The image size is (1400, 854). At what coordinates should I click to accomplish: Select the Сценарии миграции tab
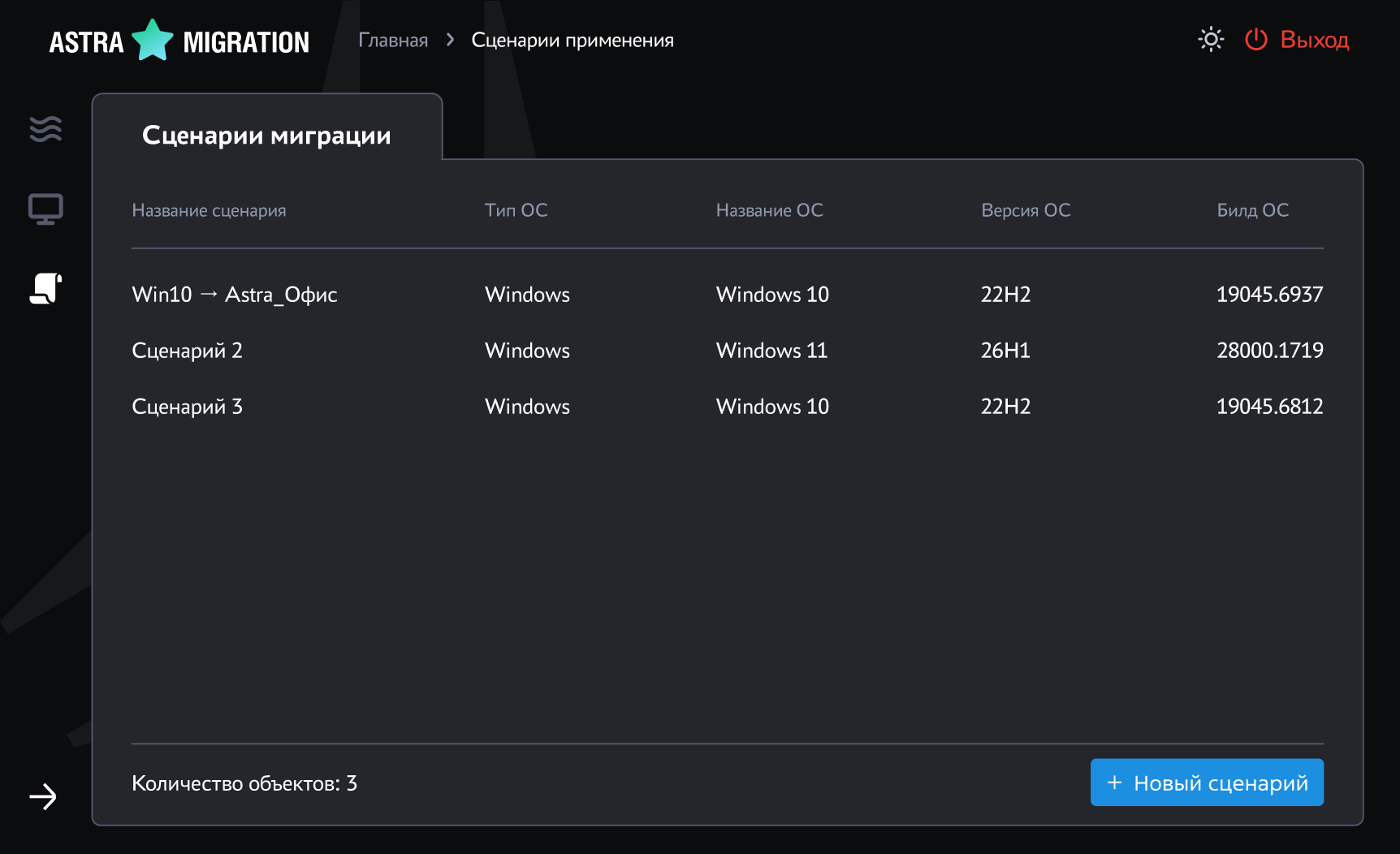pyautogui.click(x=266, y=135)
